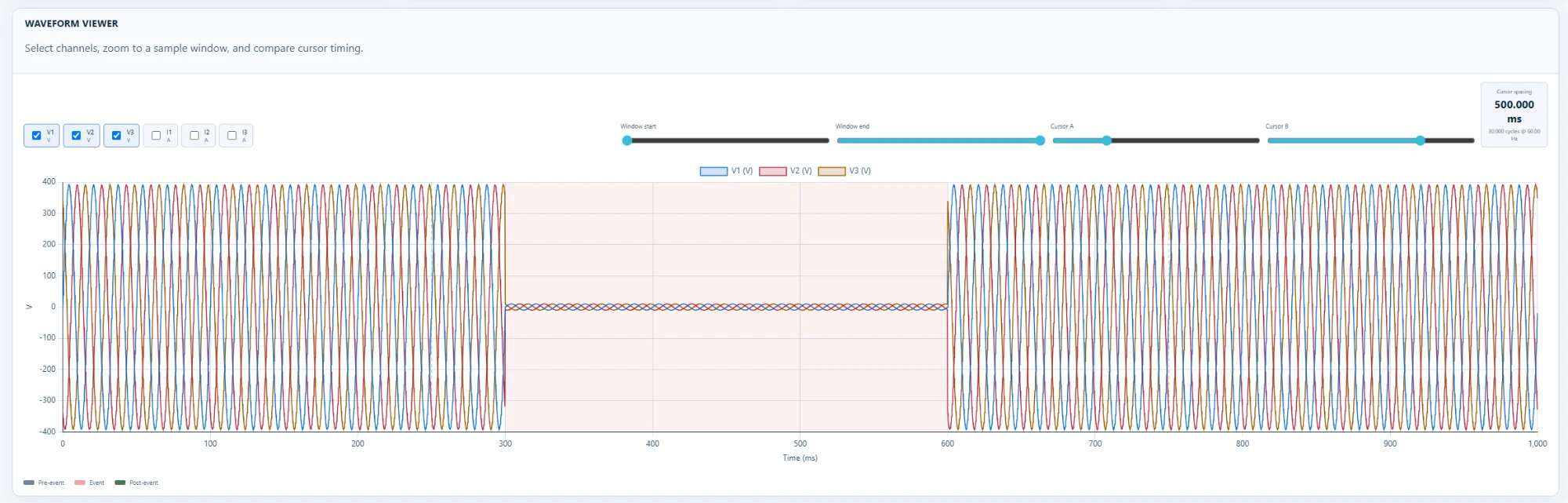Click the Post-event legend entry
This screenshot has width=1568, height=503.
pyautogui.click(x=136, y=483)
